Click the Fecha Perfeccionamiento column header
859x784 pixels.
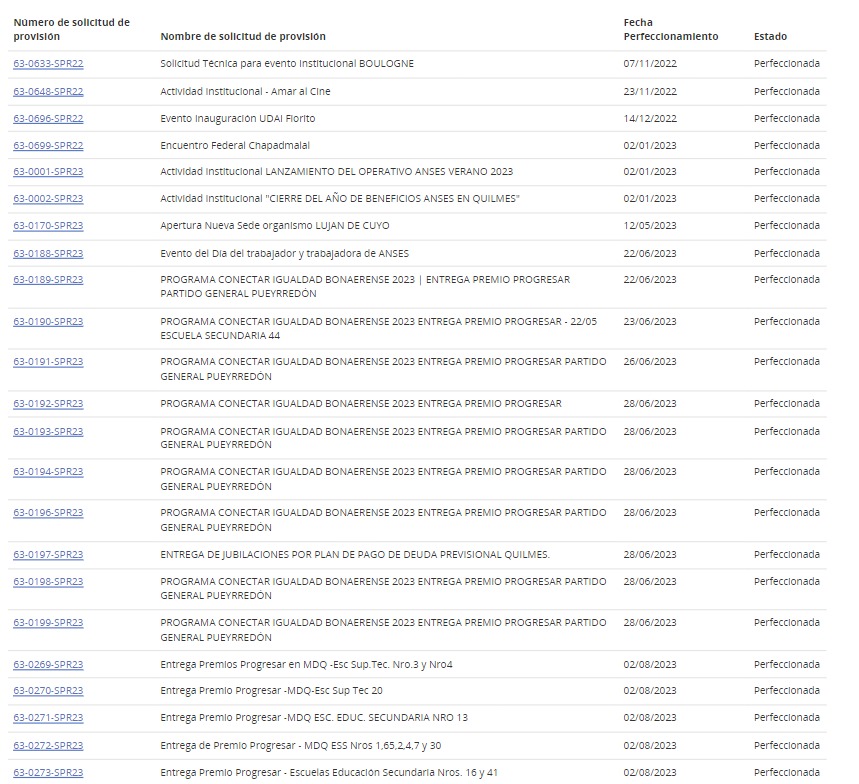pos(670,29)
